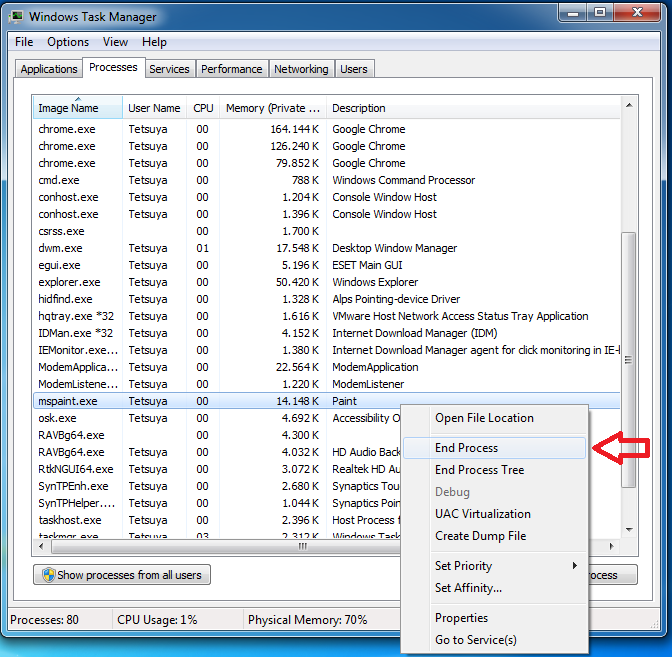Select the osk.exe process
672x657 pixels.
pos(217,418)
